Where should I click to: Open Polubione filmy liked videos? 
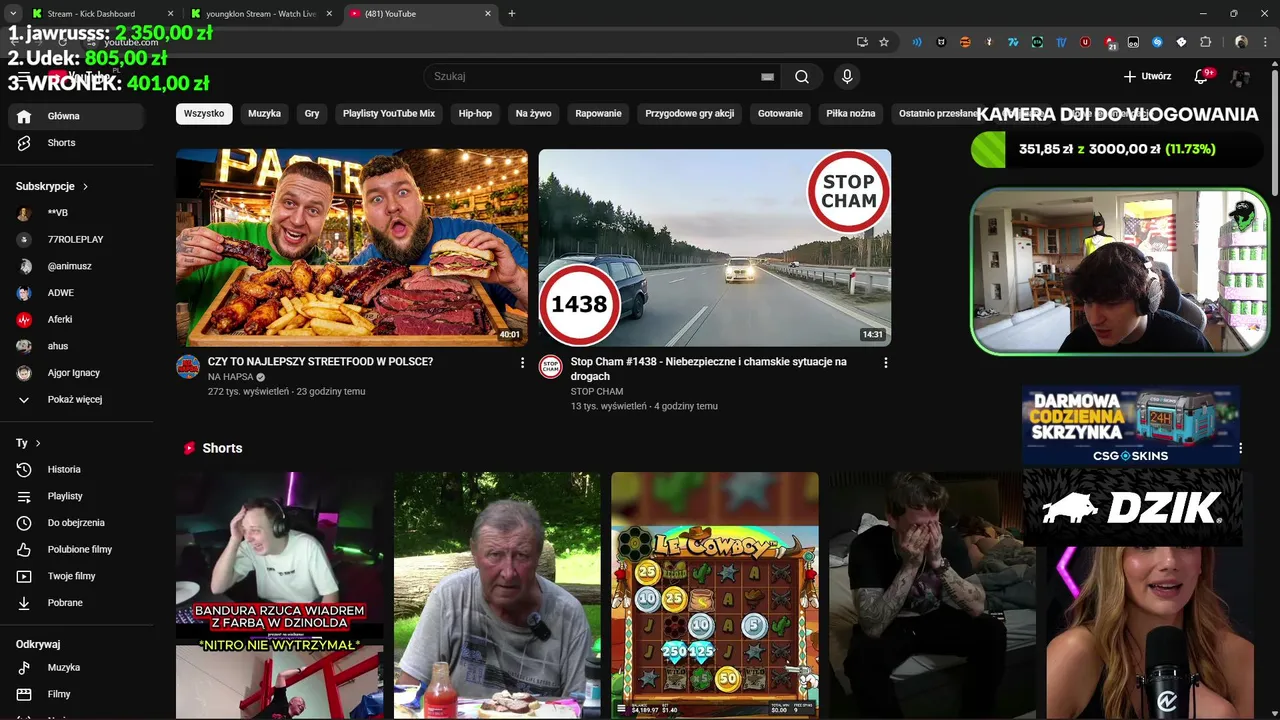(x=78, y=549)
